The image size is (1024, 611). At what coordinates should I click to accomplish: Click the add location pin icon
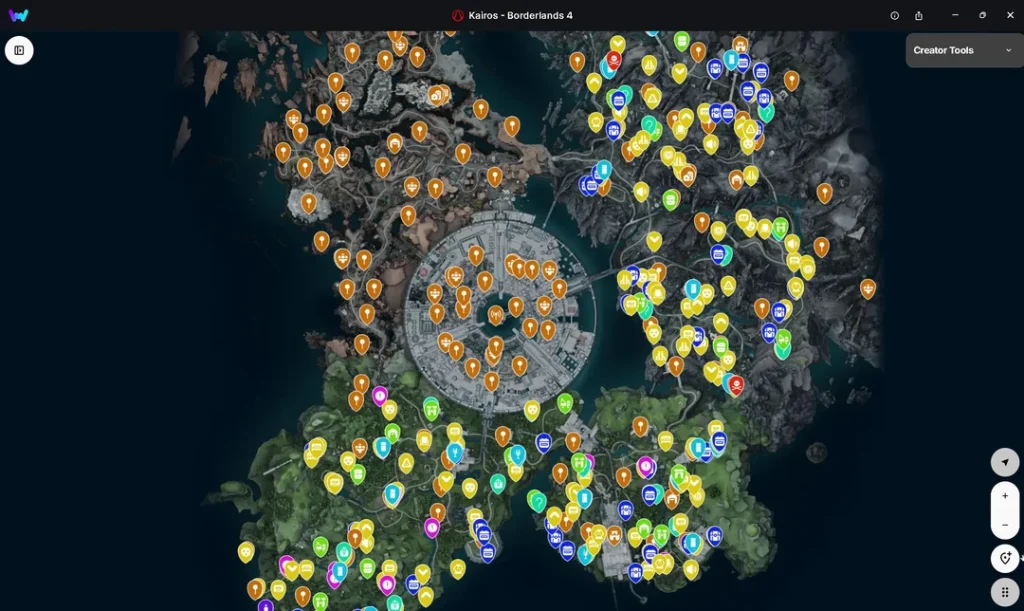pyautogui.click(x=1004, y=558)
